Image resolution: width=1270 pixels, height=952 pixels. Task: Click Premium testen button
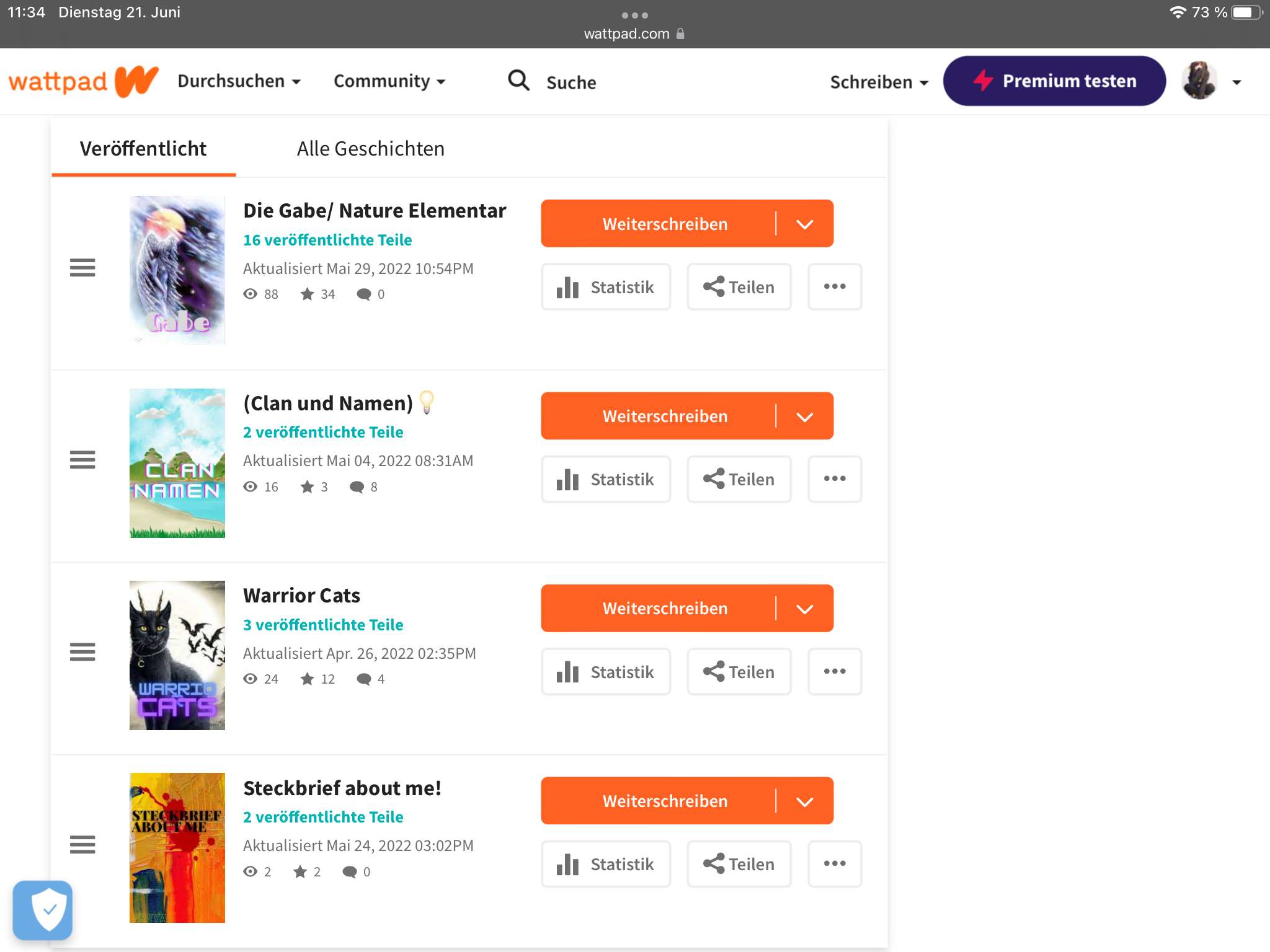[x=1054, y=81]
